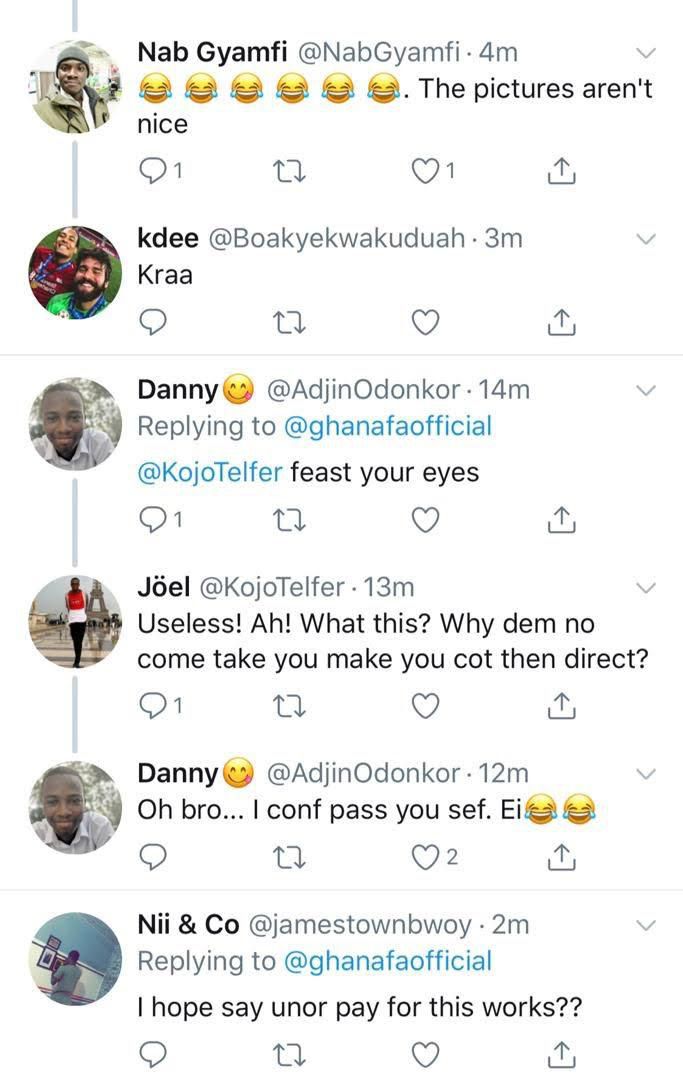Viewport: 683px width, 1080px height.
Task: View Nab Gyamfi's profile picture
Action: 76,87
